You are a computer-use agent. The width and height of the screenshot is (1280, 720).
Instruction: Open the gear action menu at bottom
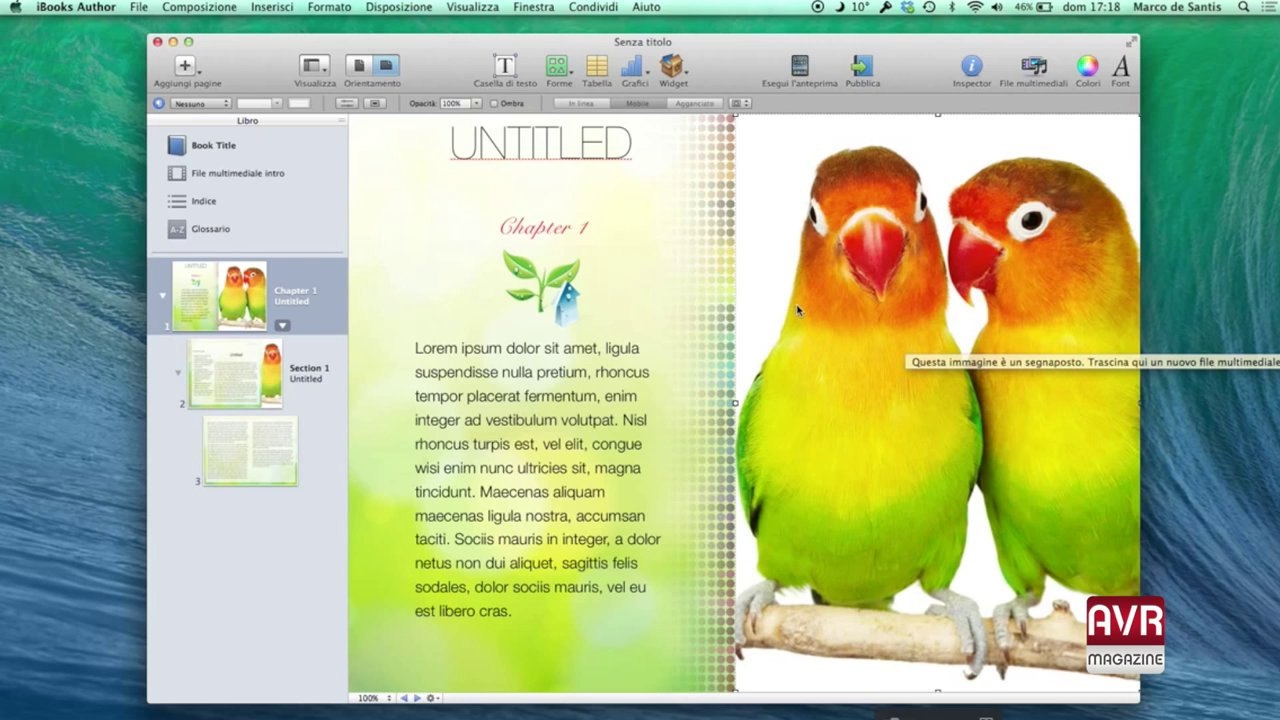coord(432,698)
